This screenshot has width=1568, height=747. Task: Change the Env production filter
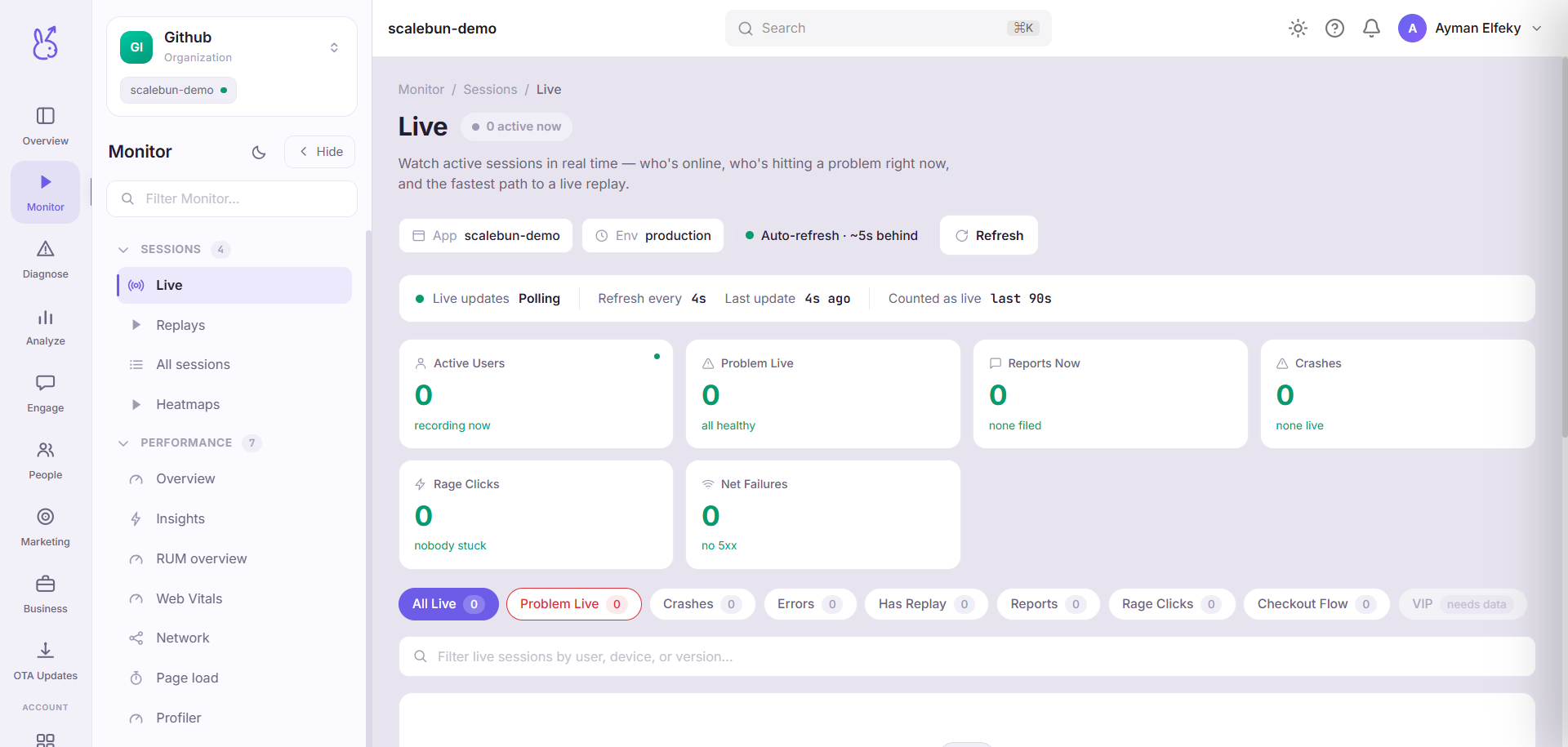click(653, 236)
